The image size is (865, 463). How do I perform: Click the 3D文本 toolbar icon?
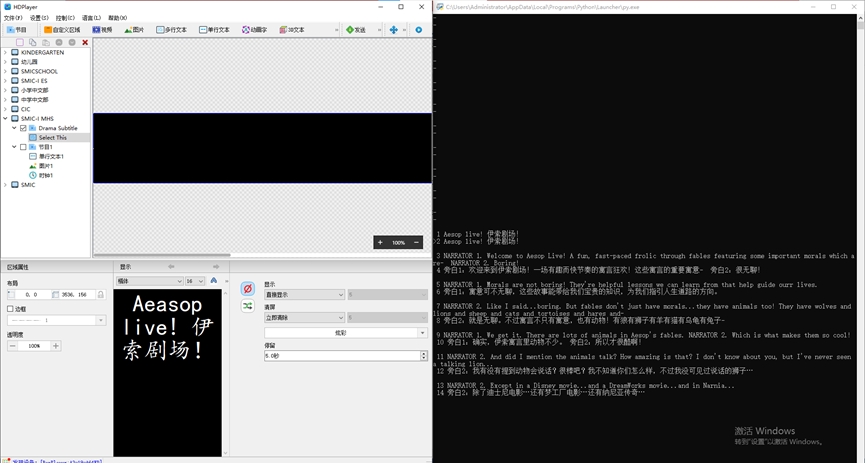(x=290, y=30)
